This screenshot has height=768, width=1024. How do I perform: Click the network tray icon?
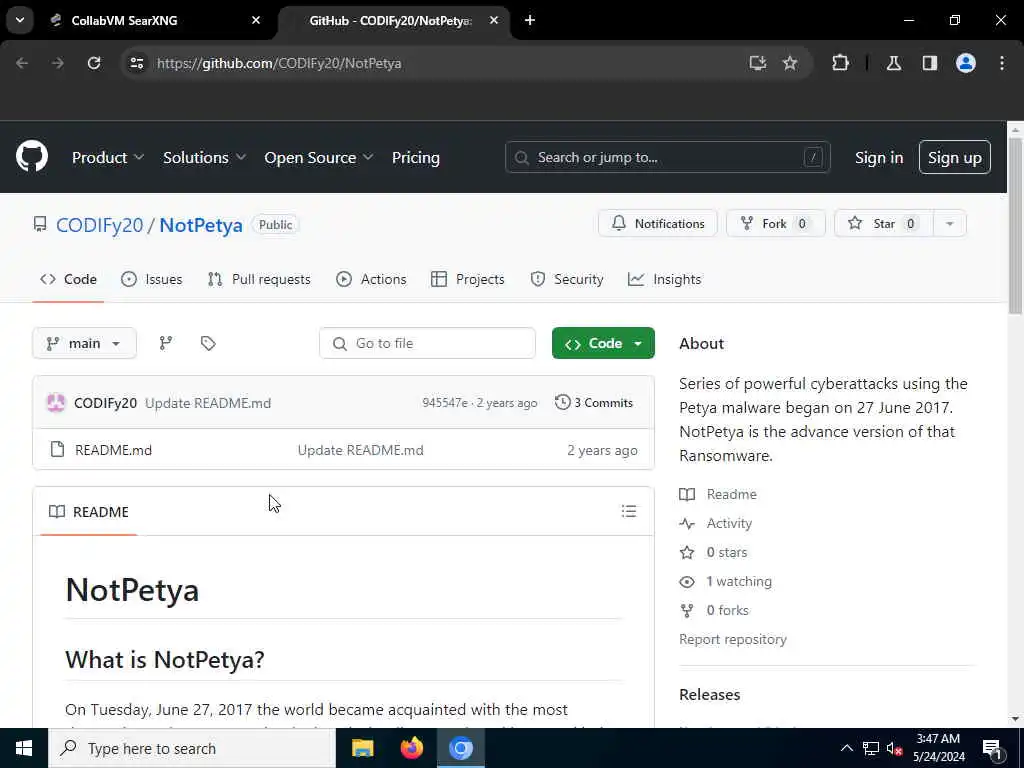(871, 748)
